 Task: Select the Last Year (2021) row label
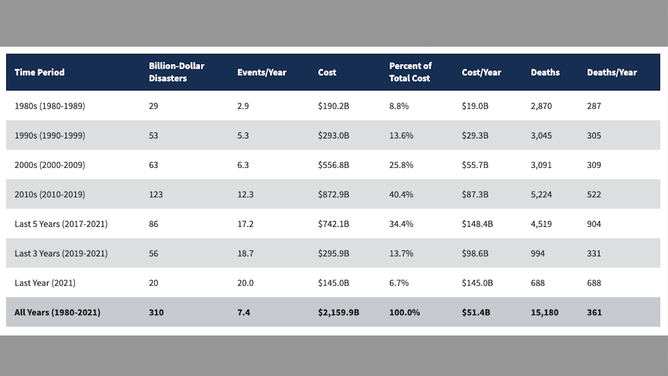(x=45, y=283)
